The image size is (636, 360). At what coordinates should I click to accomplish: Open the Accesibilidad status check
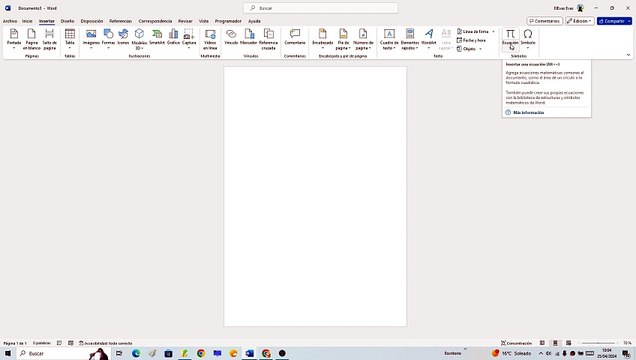105,343
